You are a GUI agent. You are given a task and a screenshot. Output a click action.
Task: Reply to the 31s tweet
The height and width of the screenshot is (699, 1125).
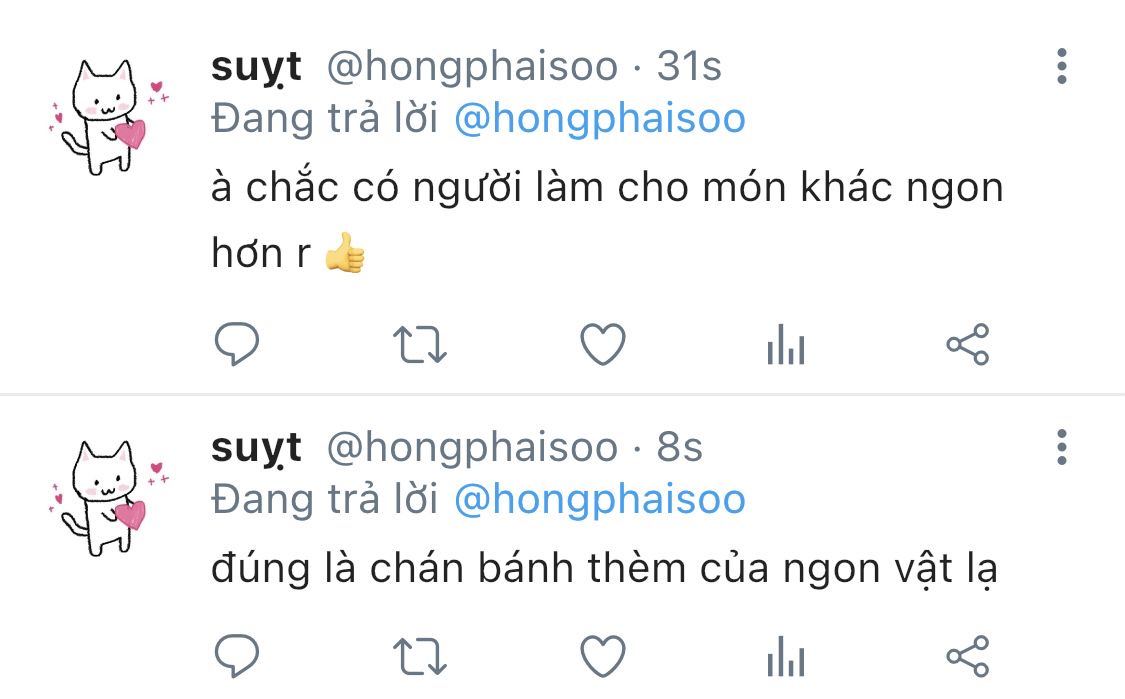click(x=237, y=344)
